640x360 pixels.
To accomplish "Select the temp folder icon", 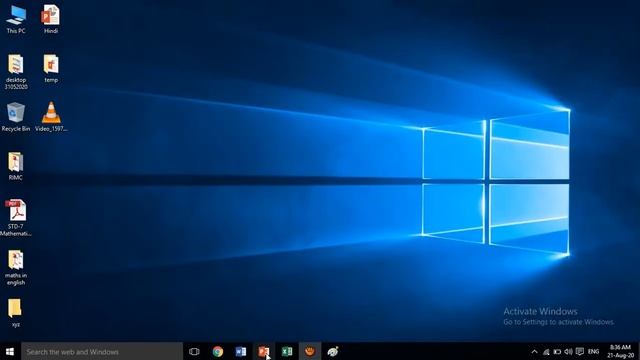I will [x=51, y=69].
